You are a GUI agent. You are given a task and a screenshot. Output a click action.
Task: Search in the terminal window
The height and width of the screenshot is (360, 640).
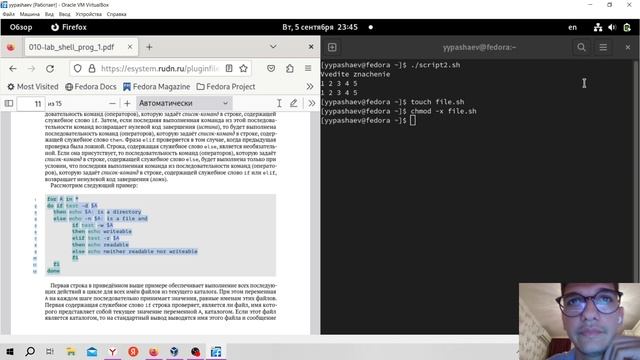point(582,47)
